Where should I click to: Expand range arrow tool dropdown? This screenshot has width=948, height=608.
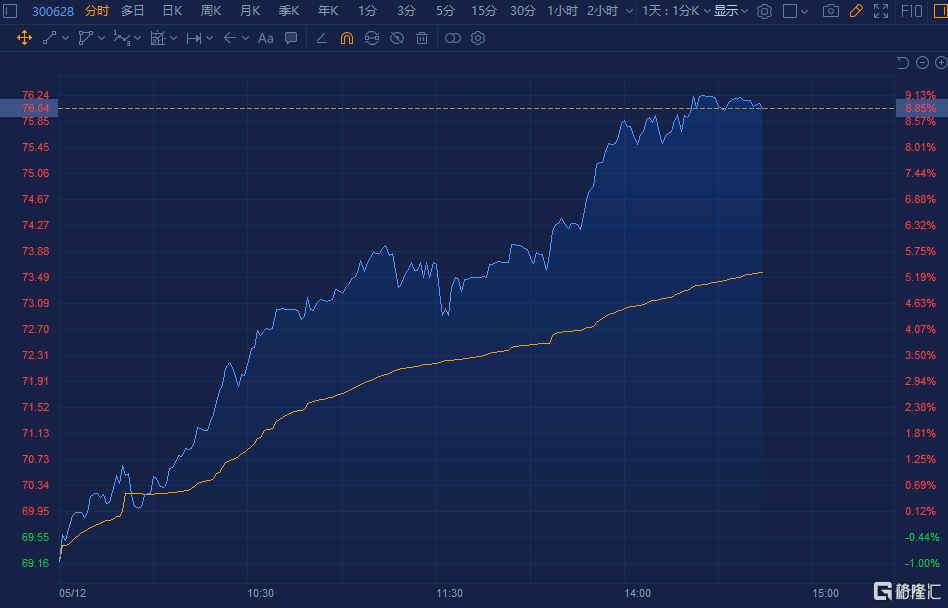point(210,39)
